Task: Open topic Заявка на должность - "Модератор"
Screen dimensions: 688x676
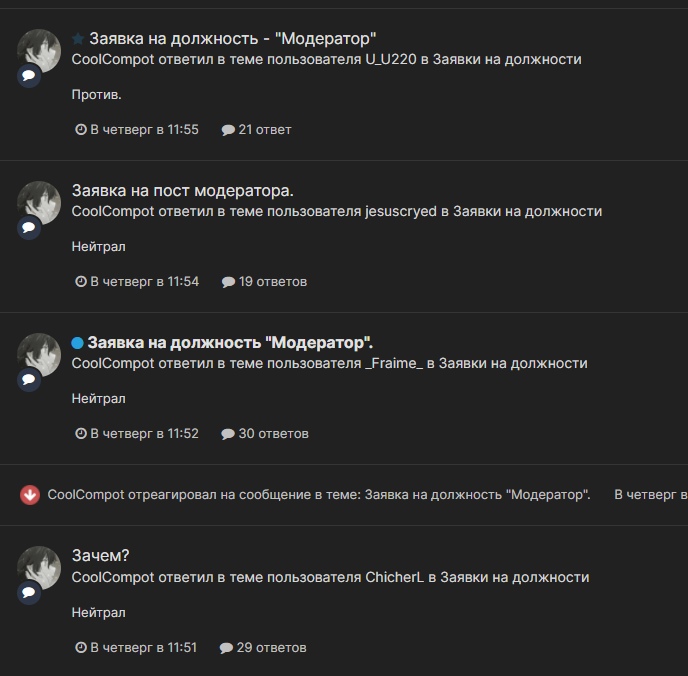Action: tap(233, 39)
